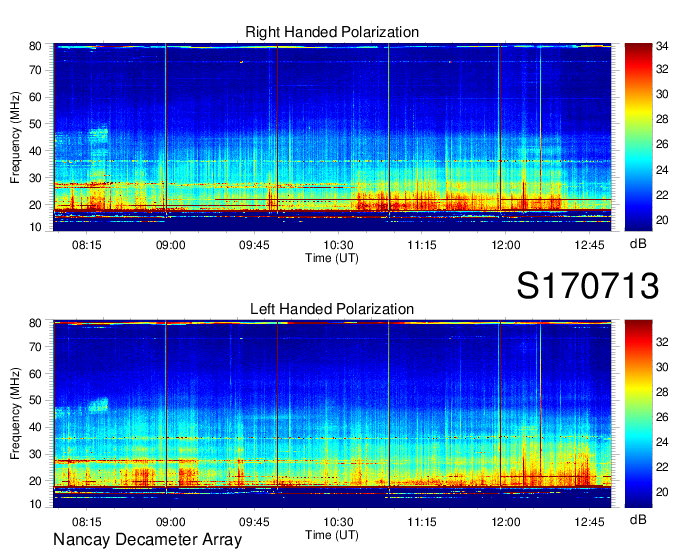Click the "Left Handed Polarization" plot title

point(332,309)
